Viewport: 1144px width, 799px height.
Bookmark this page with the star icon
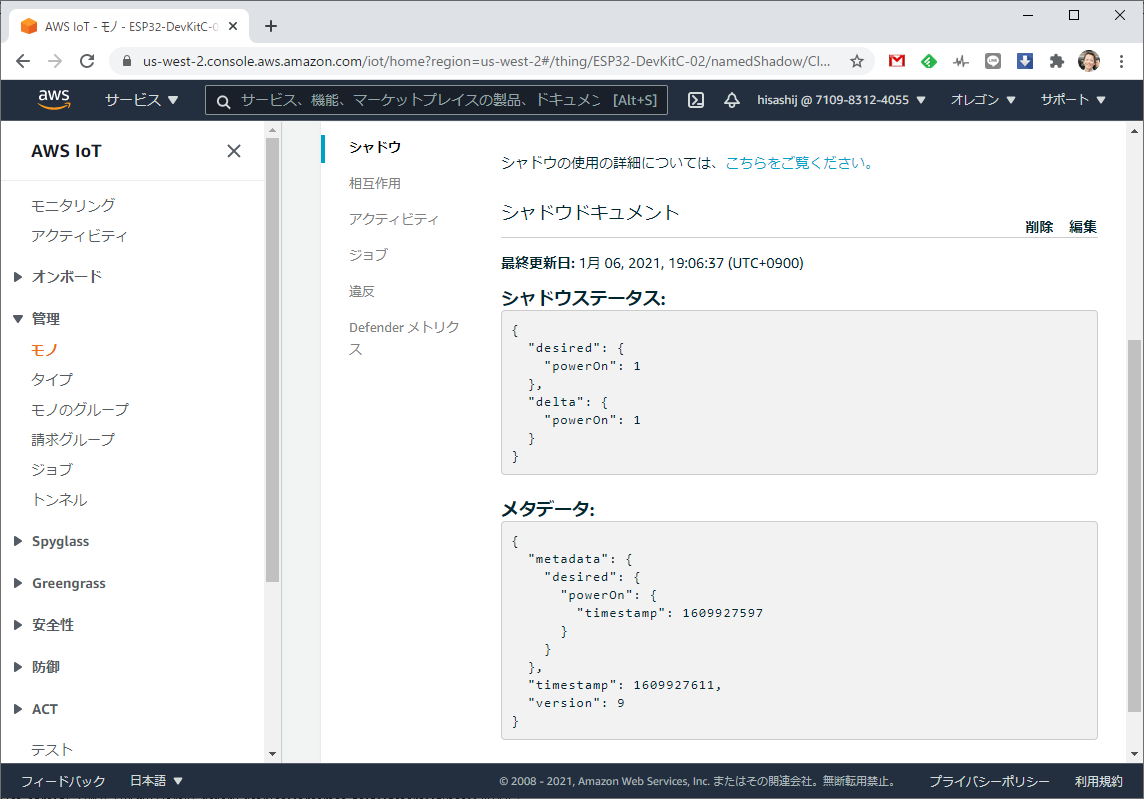[857, 61]
